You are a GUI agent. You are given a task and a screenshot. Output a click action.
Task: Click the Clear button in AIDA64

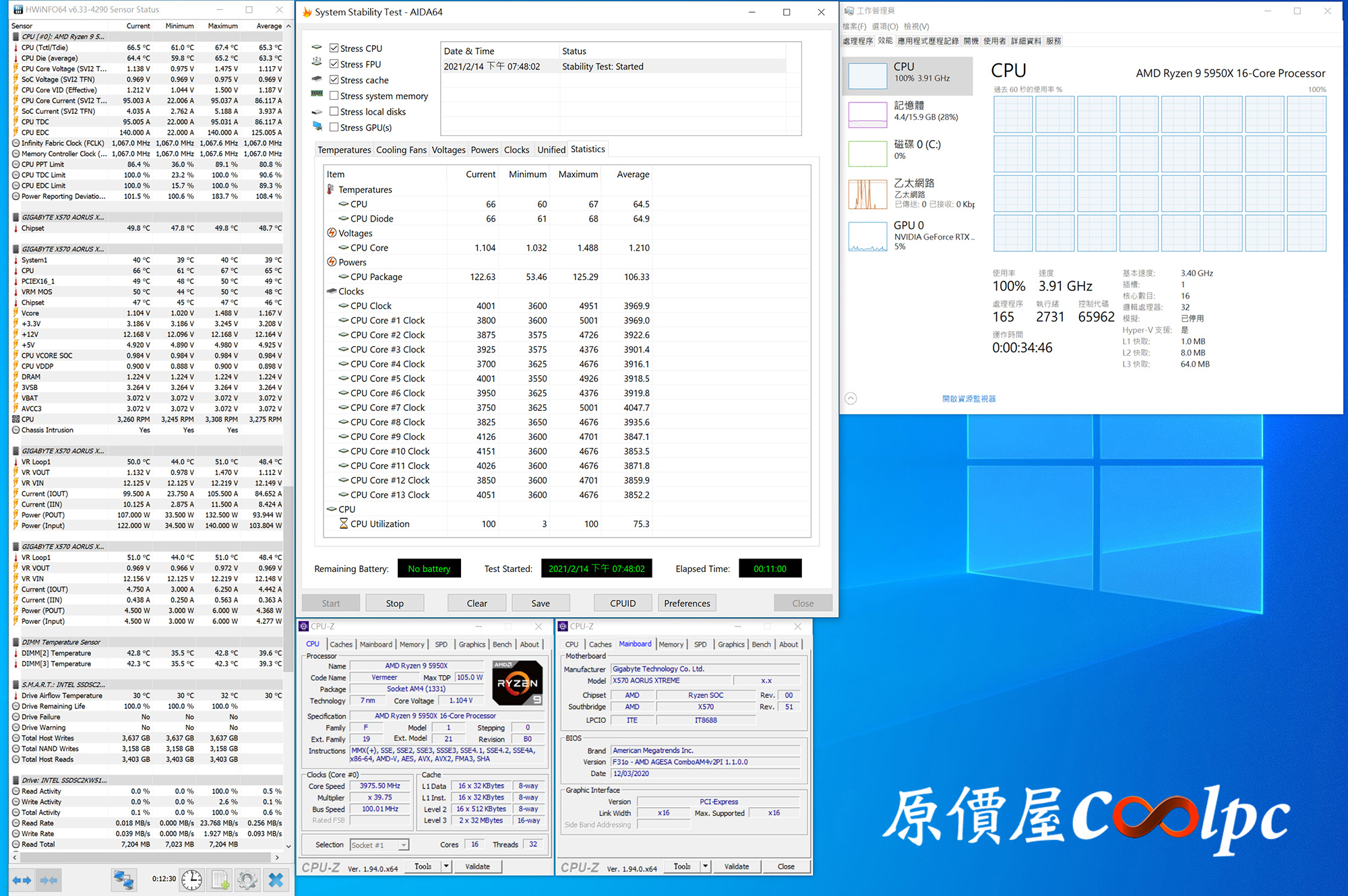[477, 603]
